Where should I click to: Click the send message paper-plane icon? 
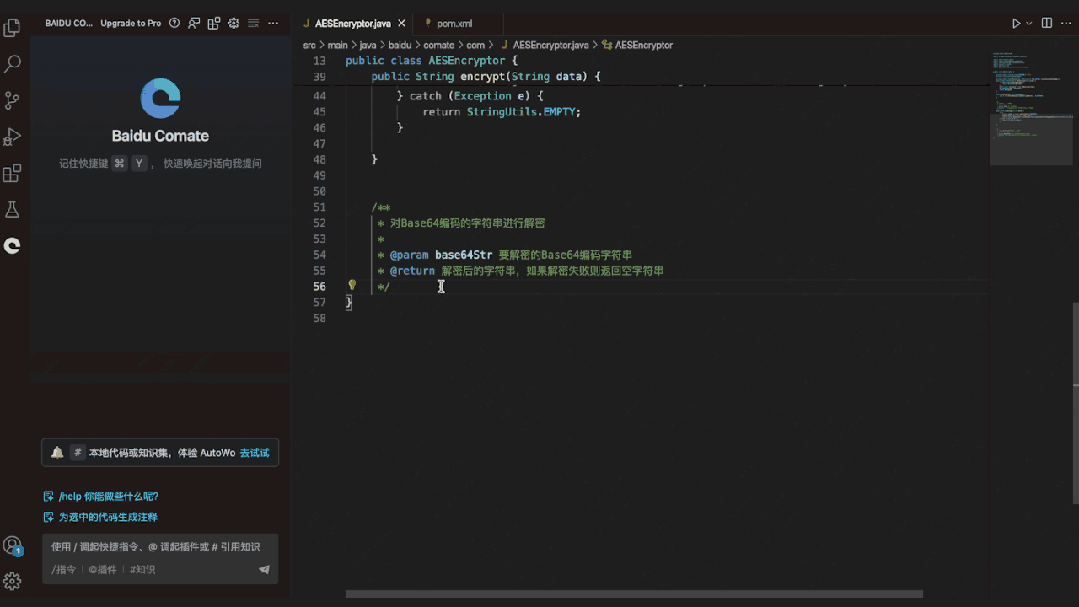coord(263,568)
